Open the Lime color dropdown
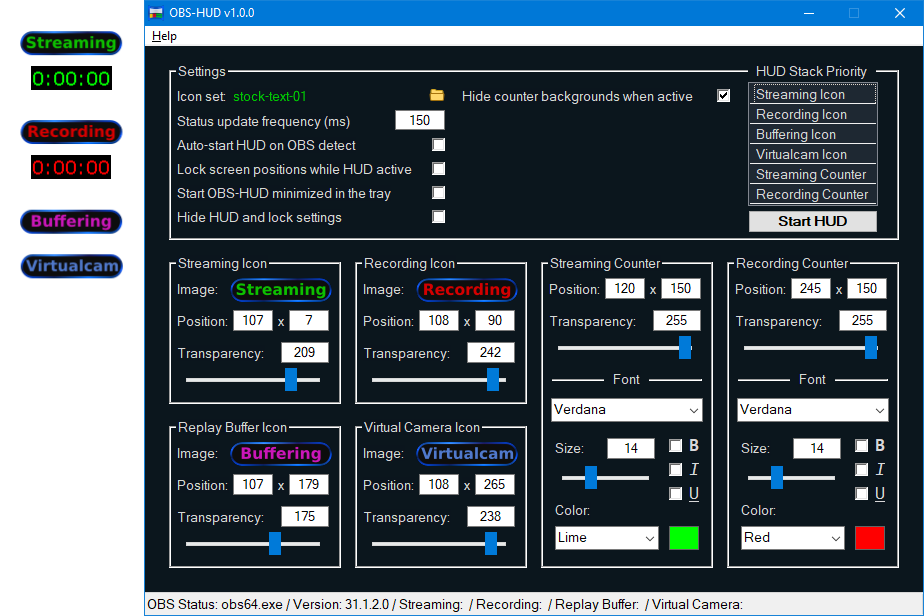This screenshot has height=616, width=924. [x=606, y=538]
